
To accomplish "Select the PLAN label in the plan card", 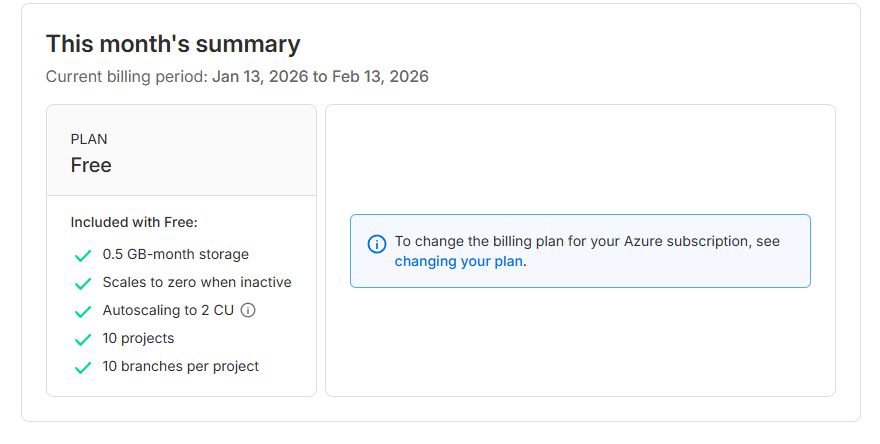I will coord(89,139).
